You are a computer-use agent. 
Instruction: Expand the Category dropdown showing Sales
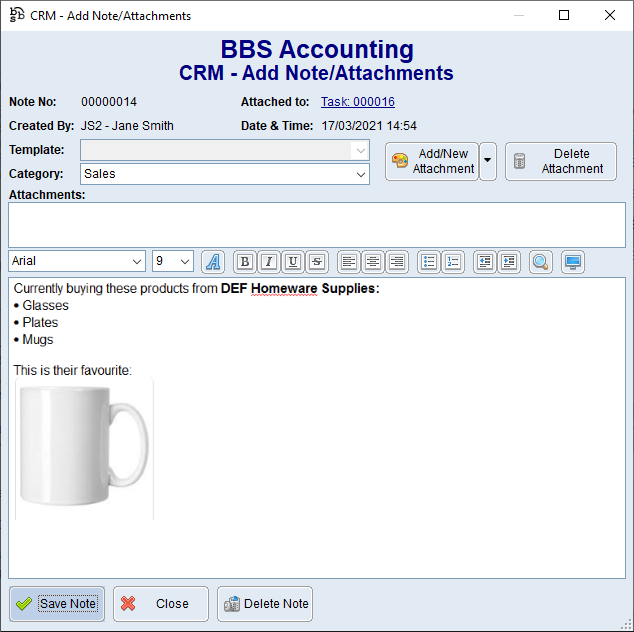(x=361, y=174)
